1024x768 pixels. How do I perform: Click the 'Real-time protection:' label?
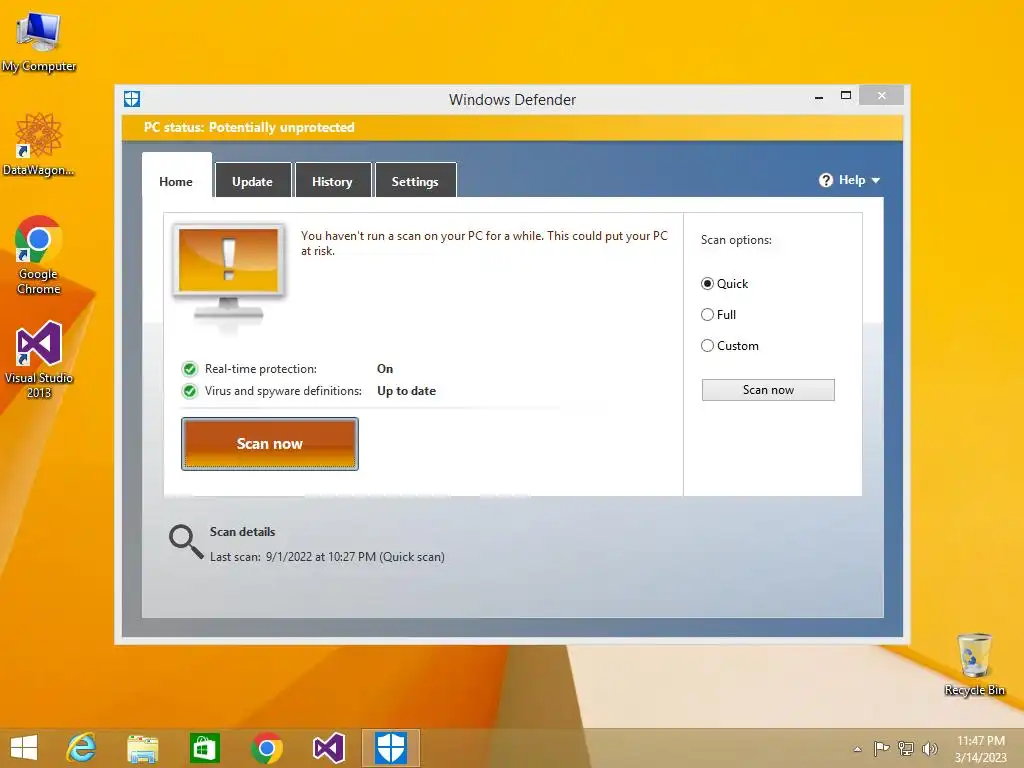point(261,369)
